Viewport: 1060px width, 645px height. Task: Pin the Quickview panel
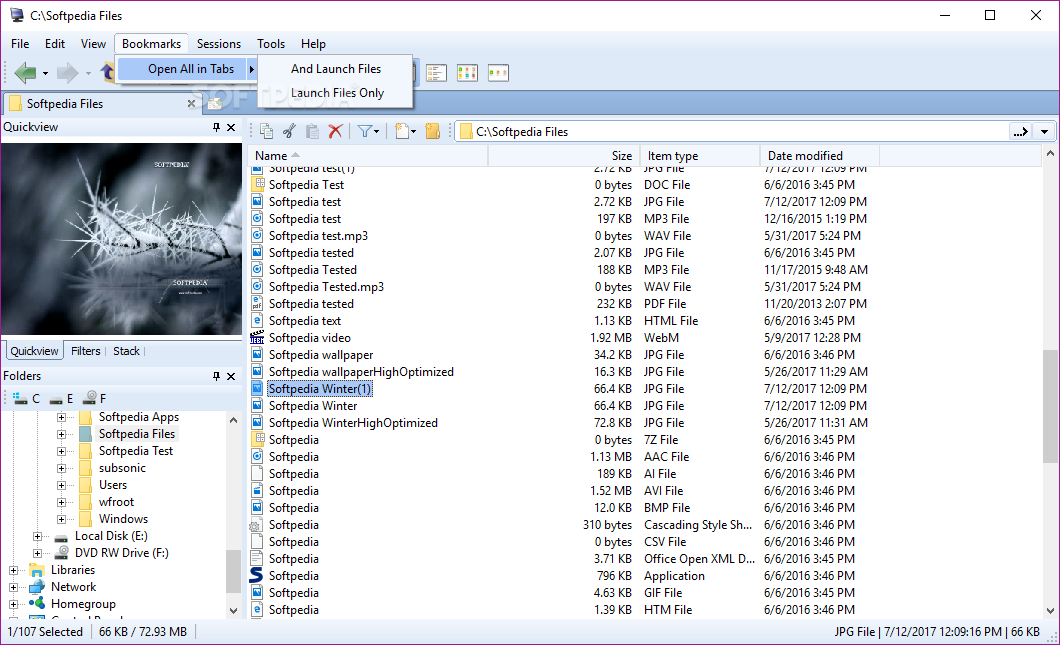[x=216, y=127]
